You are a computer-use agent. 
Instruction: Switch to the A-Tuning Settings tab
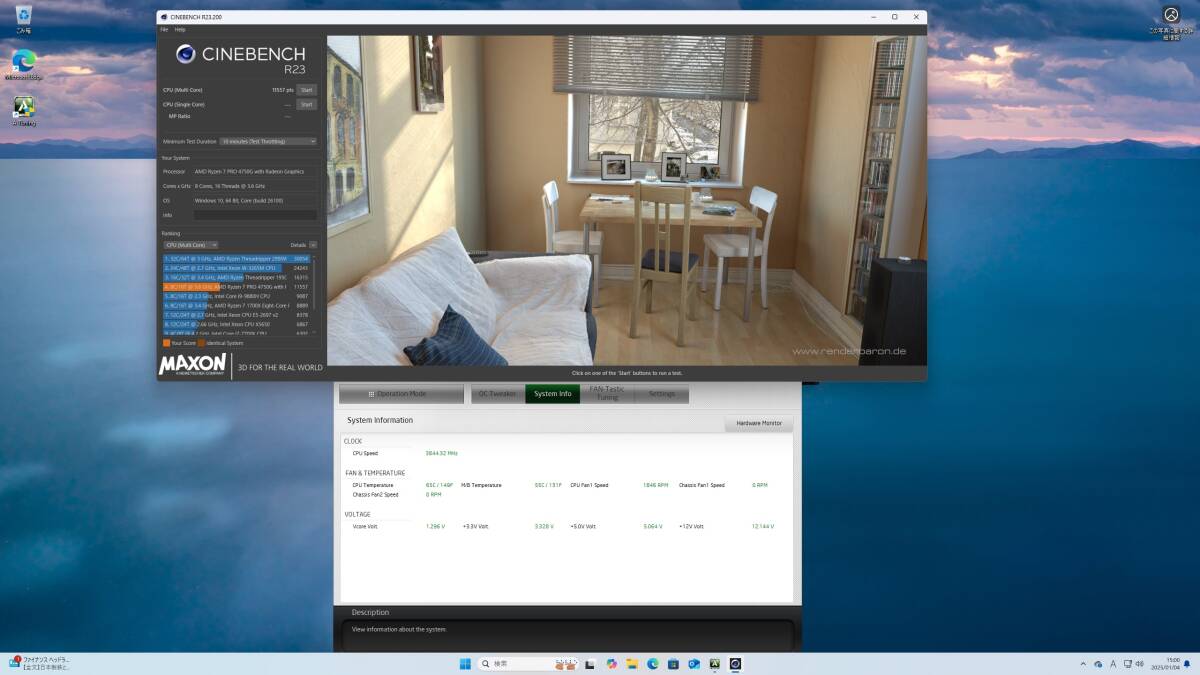click(662, 394)
